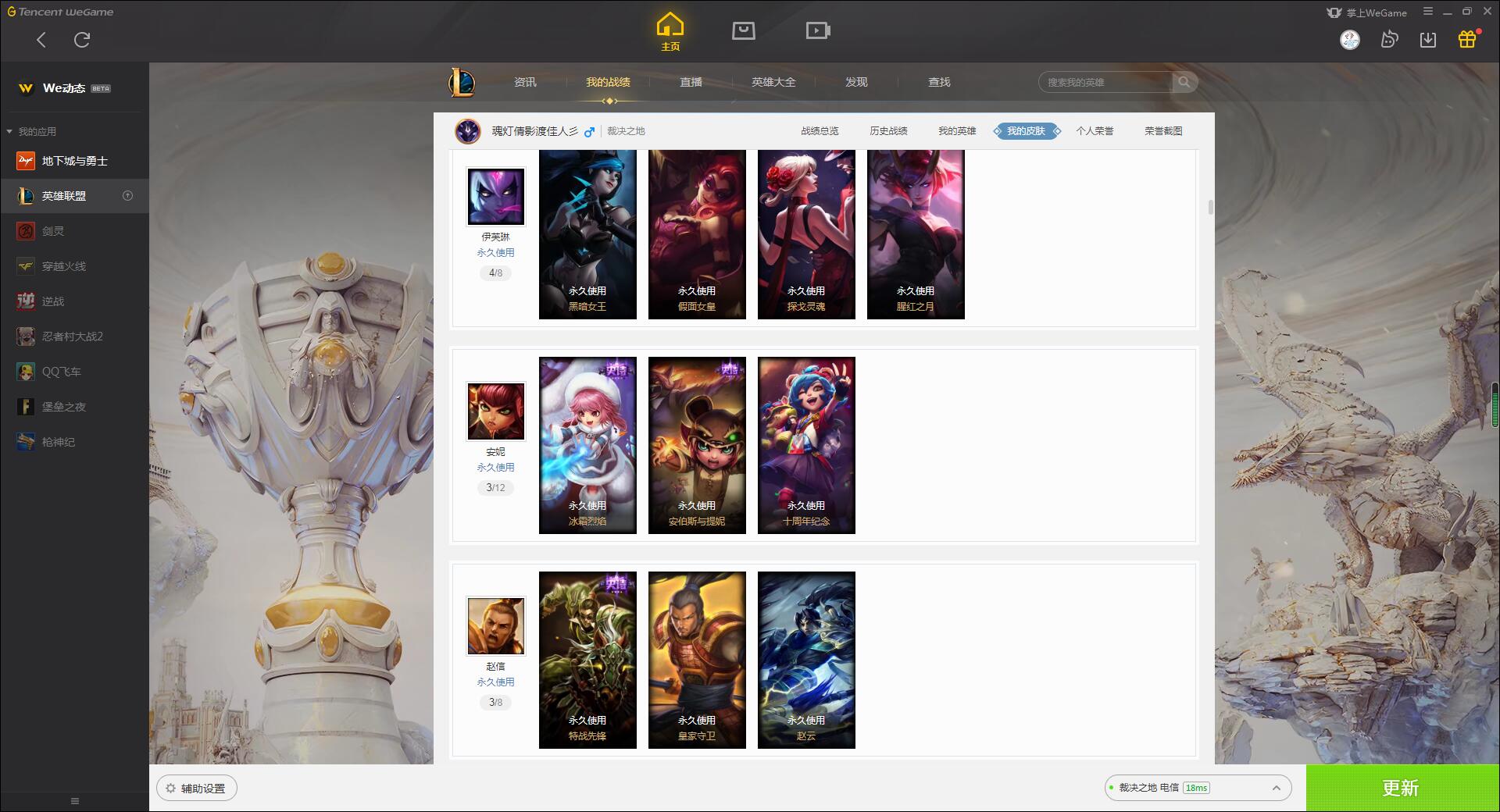Open 辅助设置 settings button

coord(196,789)
